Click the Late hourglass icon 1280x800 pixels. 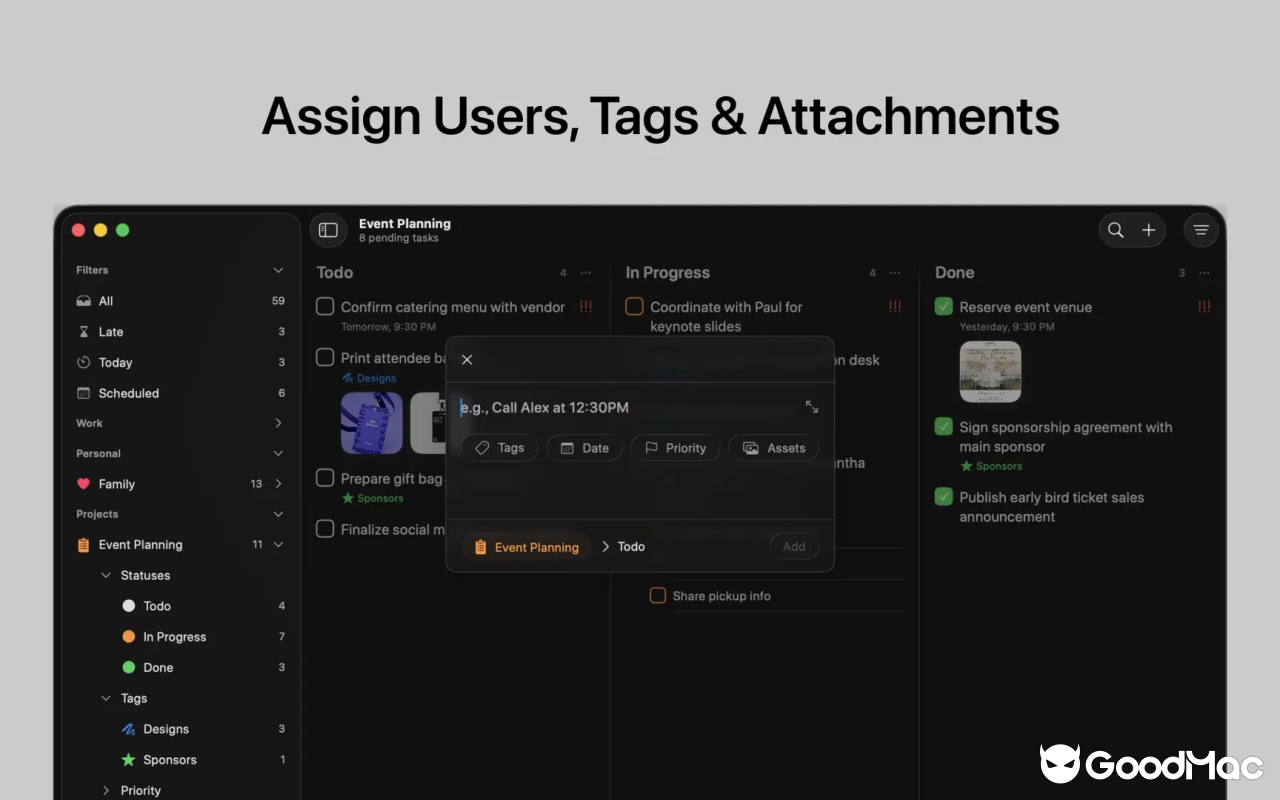point(84,332)
